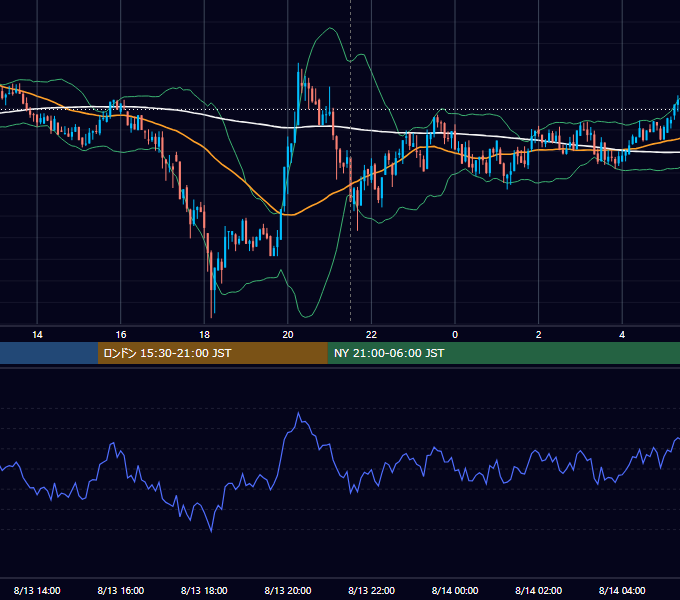Click the upper Bollinger band peak near 21:00

pos(330,28)
